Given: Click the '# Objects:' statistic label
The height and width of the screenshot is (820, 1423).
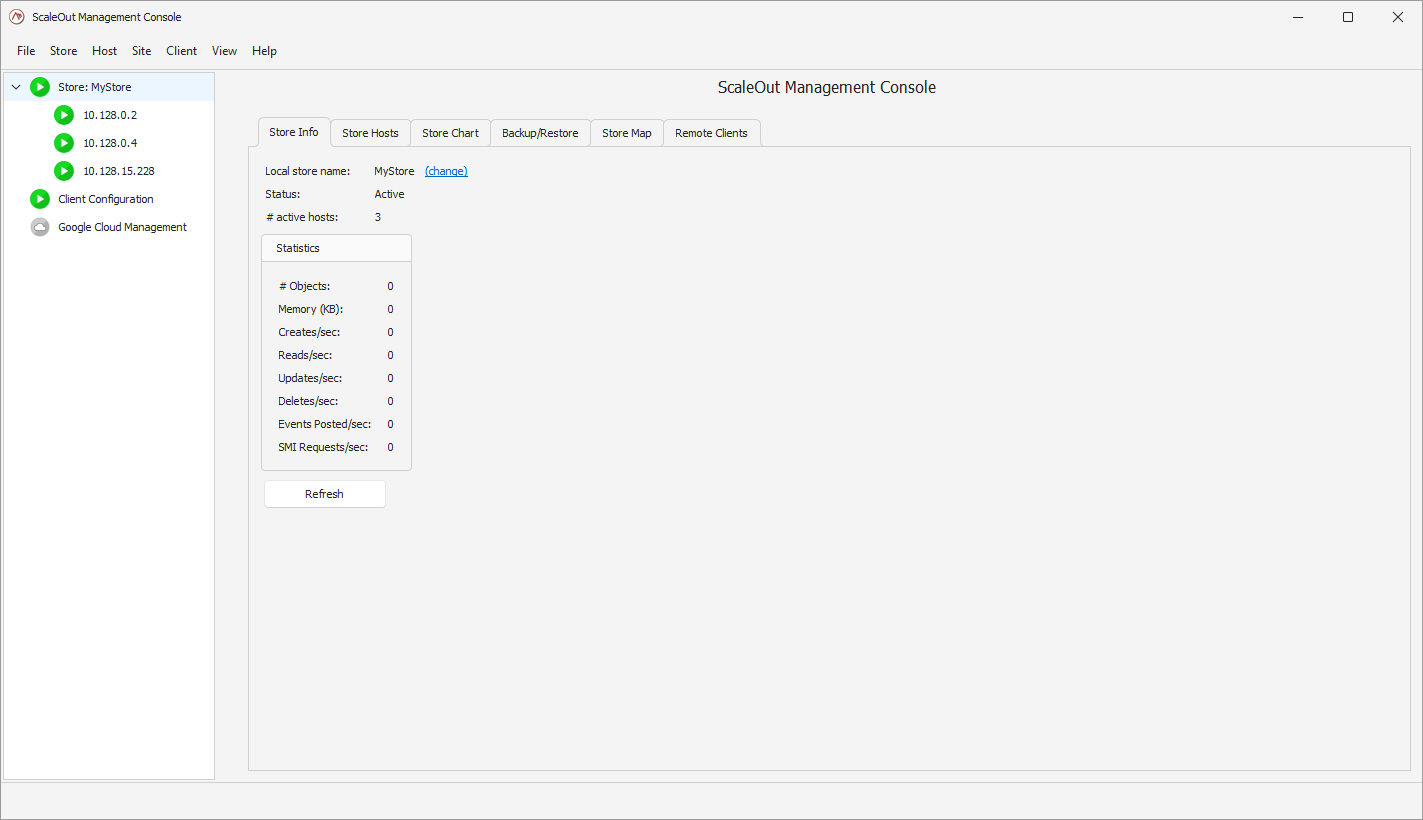Looking at the screenshot, I should (304, 286).
